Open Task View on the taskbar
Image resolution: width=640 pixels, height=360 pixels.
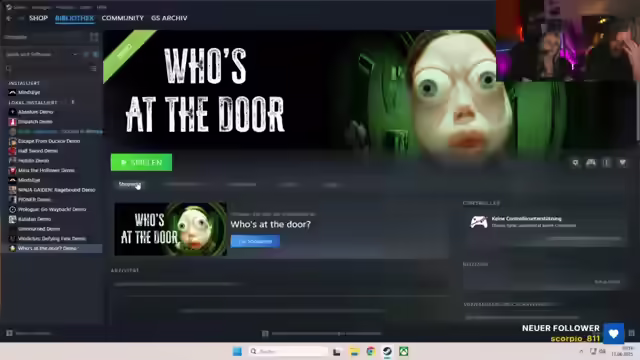[337, 351]
